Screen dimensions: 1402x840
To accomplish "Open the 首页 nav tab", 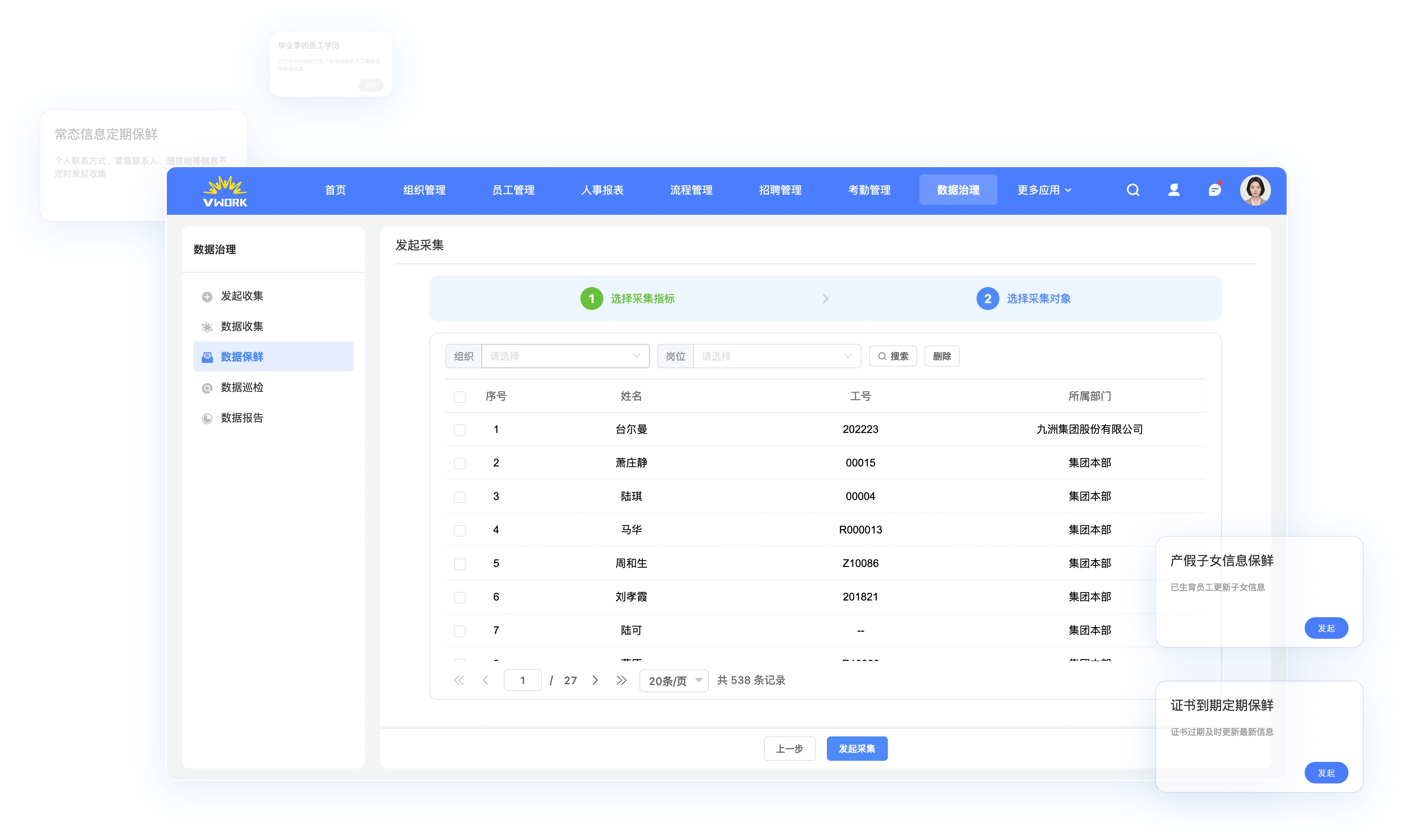I will click(335, 190).
